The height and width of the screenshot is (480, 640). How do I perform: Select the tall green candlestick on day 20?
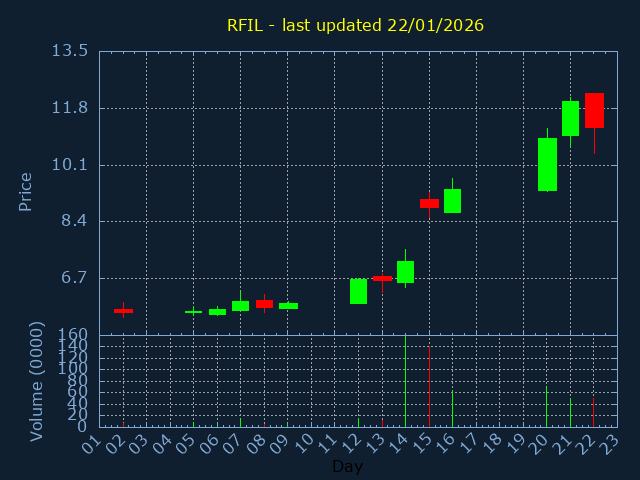coord(547,164)
